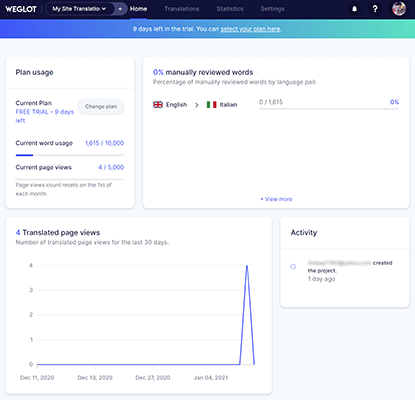Click the Dec 19, 2020 axis label

(x=95, y=378)
